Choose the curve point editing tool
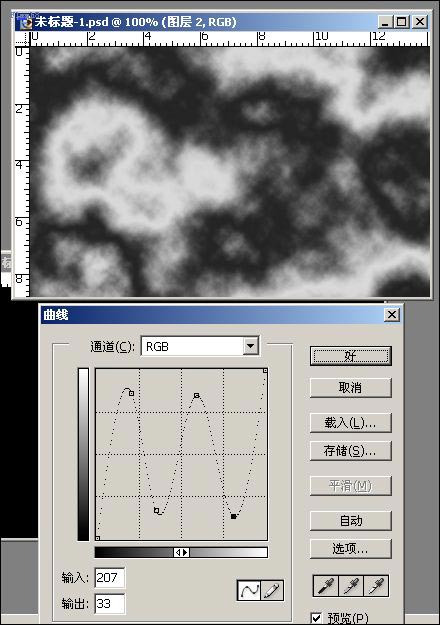Image resolution: width=440 pixels, height=625 pixels. (x=249, y=590)
